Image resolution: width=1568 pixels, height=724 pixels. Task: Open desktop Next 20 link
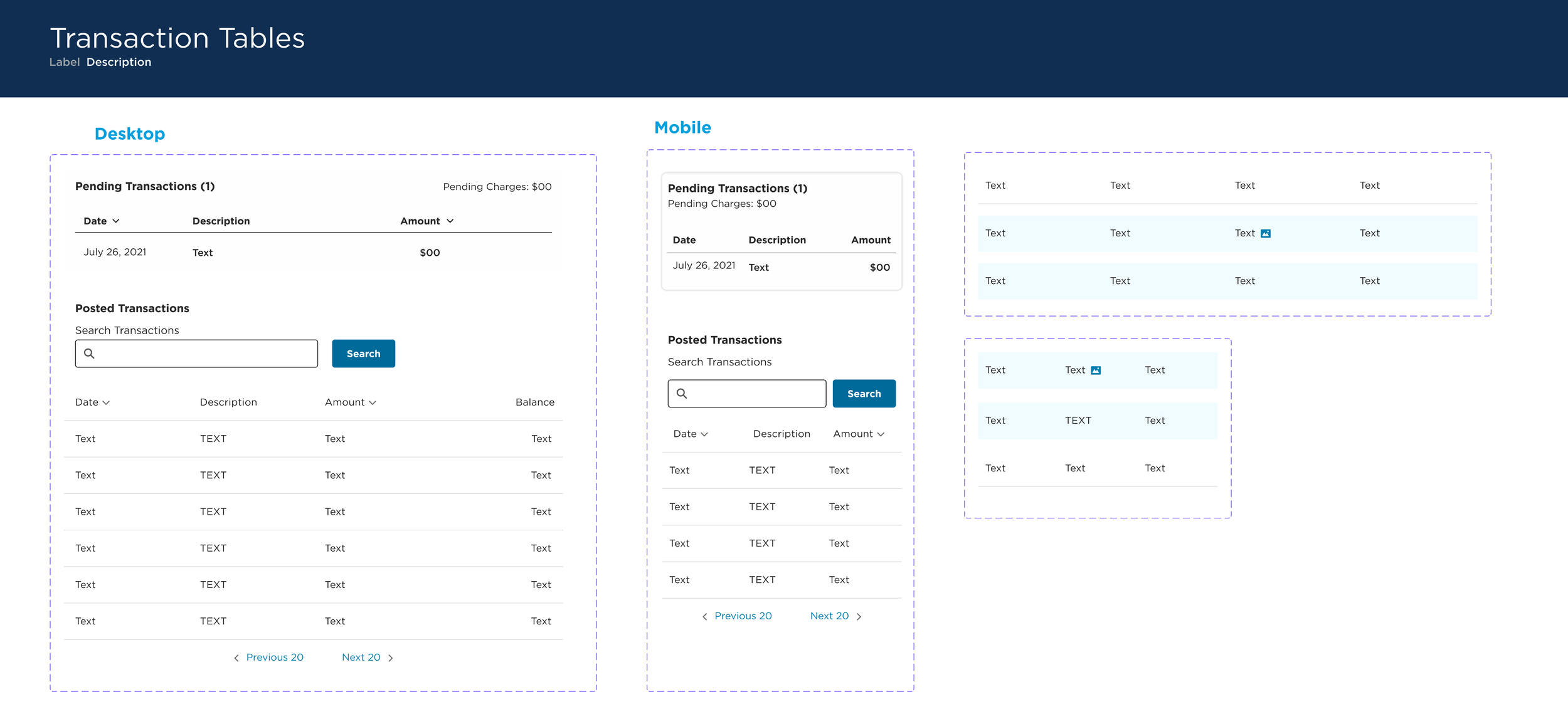[361, 658]
